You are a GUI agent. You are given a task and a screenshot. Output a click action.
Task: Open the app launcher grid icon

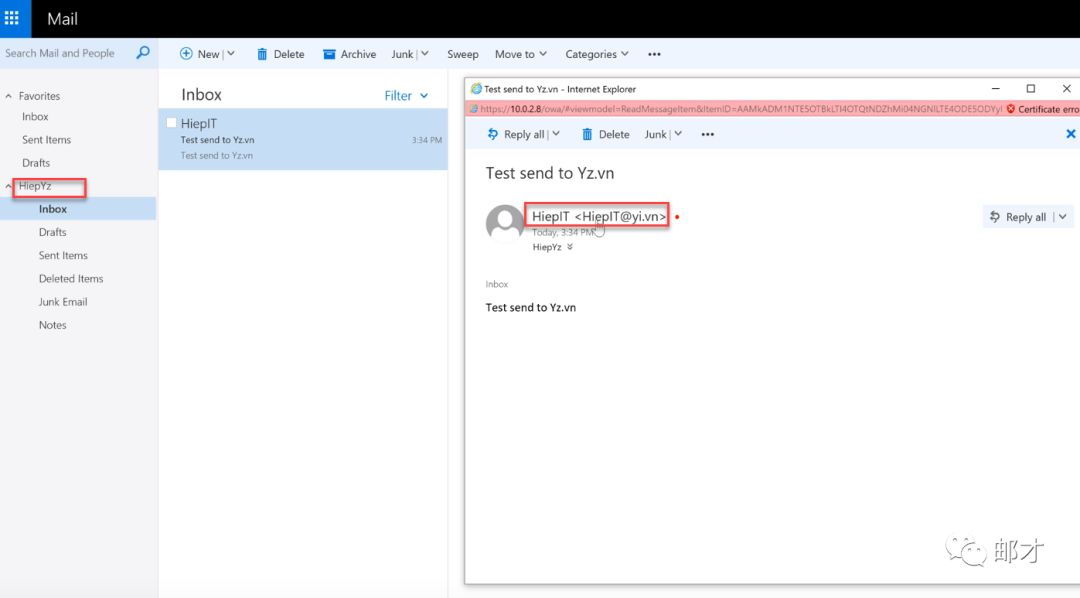click(x=12, y=18)
